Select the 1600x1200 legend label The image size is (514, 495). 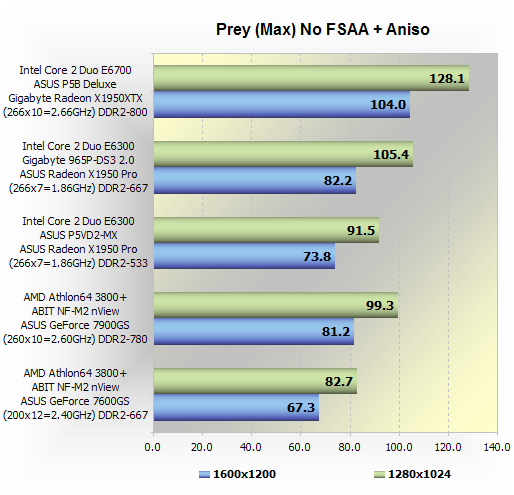(244, 474)
